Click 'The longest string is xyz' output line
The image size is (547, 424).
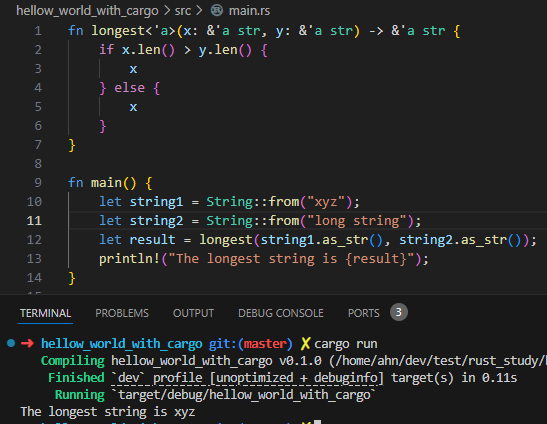(107, 412)
